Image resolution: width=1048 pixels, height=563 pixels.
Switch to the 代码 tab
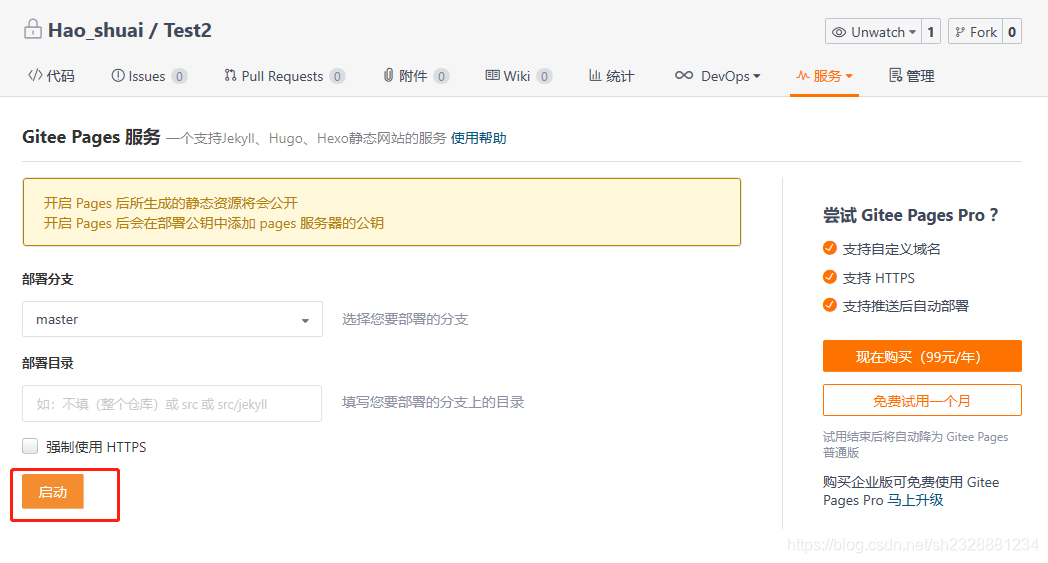pyautogui.click(x=51, y=76)
